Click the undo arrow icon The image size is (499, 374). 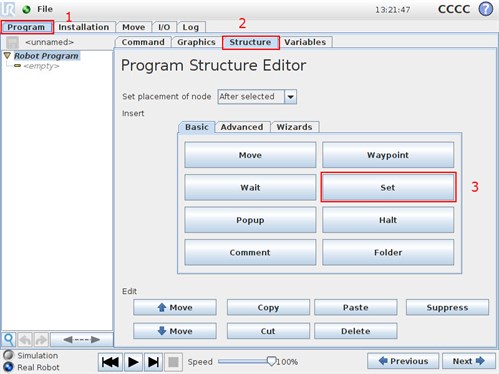[25, 340]
